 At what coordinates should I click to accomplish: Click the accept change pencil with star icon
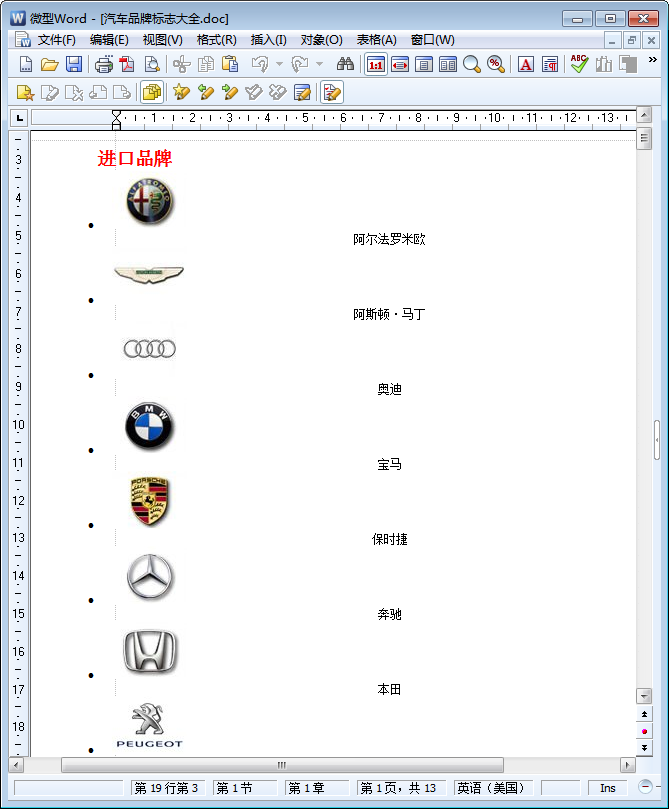click(x=181, y=92)
